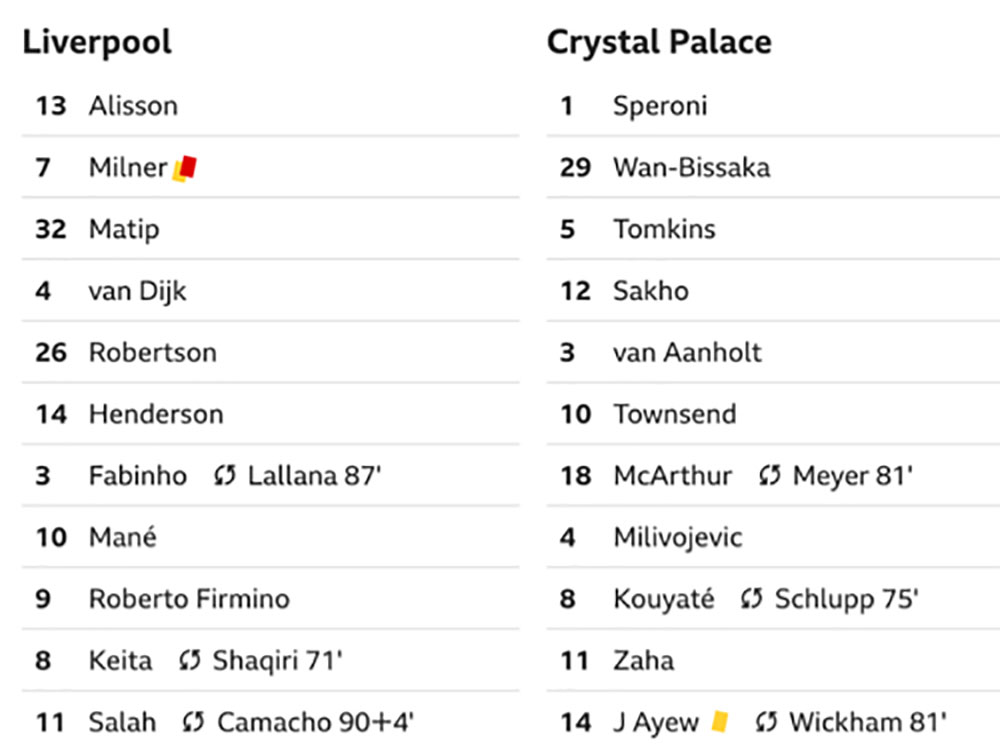The image size is (1000, 750).
Task: Click on Robertson's shirt number 26
Action: (x=51, y=353)
